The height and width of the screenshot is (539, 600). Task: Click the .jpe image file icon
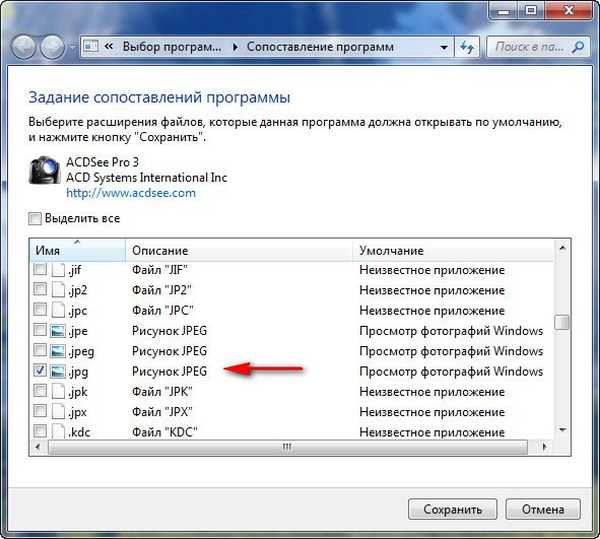58,331
